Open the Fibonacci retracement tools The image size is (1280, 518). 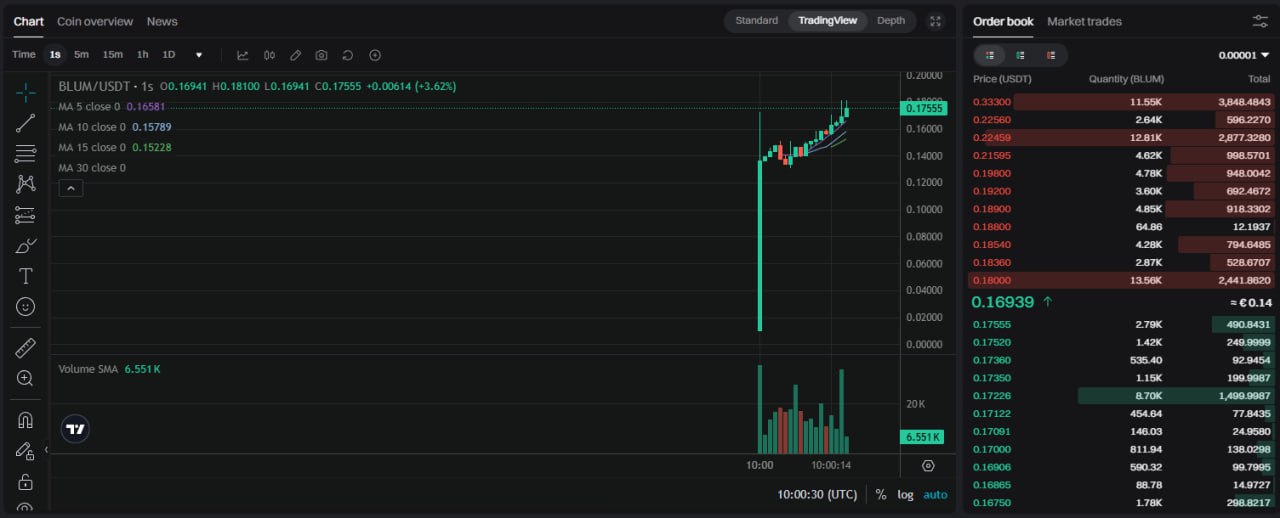click(26, 154)
